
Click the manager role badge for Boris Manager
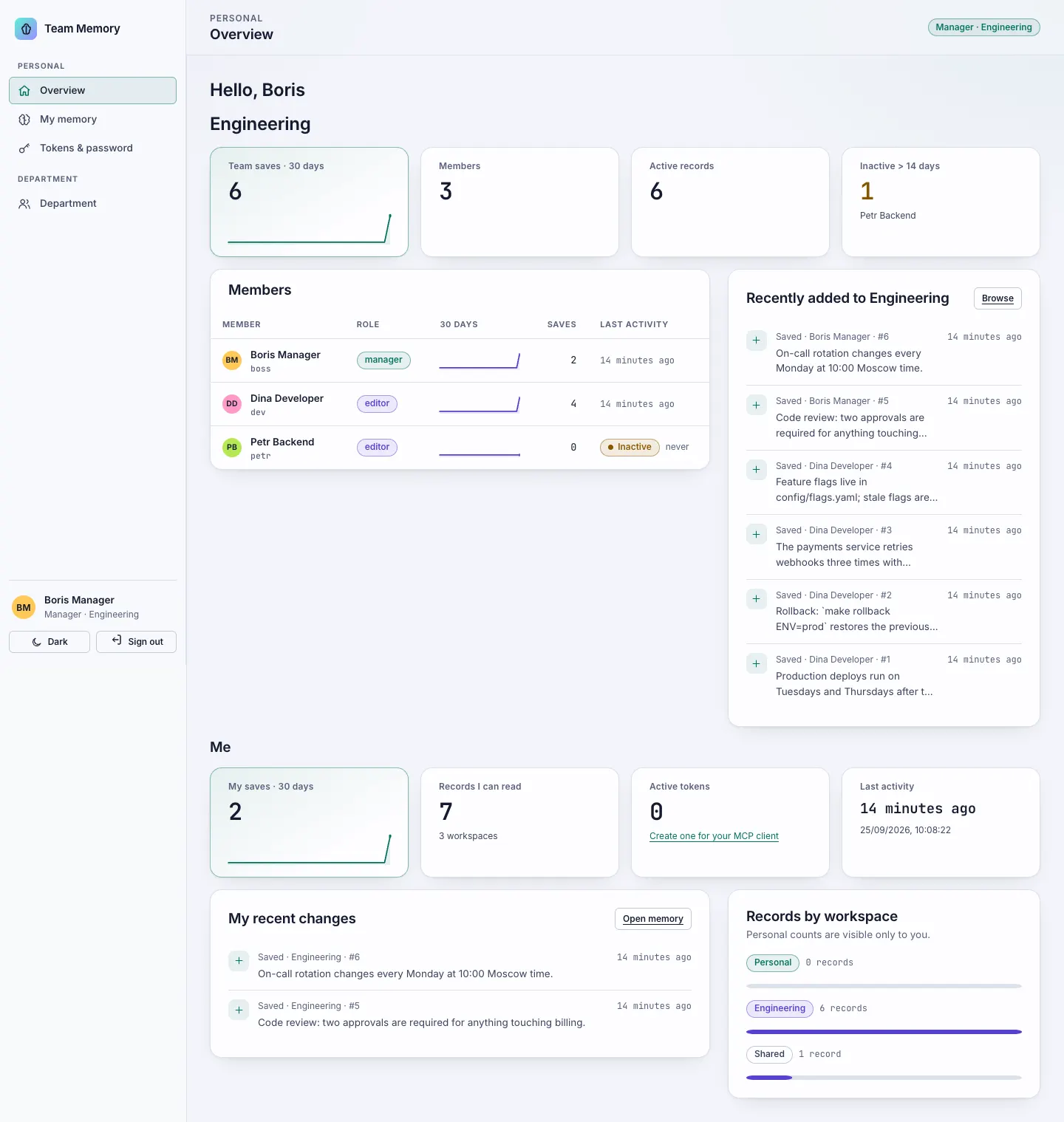pyautogui.click(x=383, y=360)
